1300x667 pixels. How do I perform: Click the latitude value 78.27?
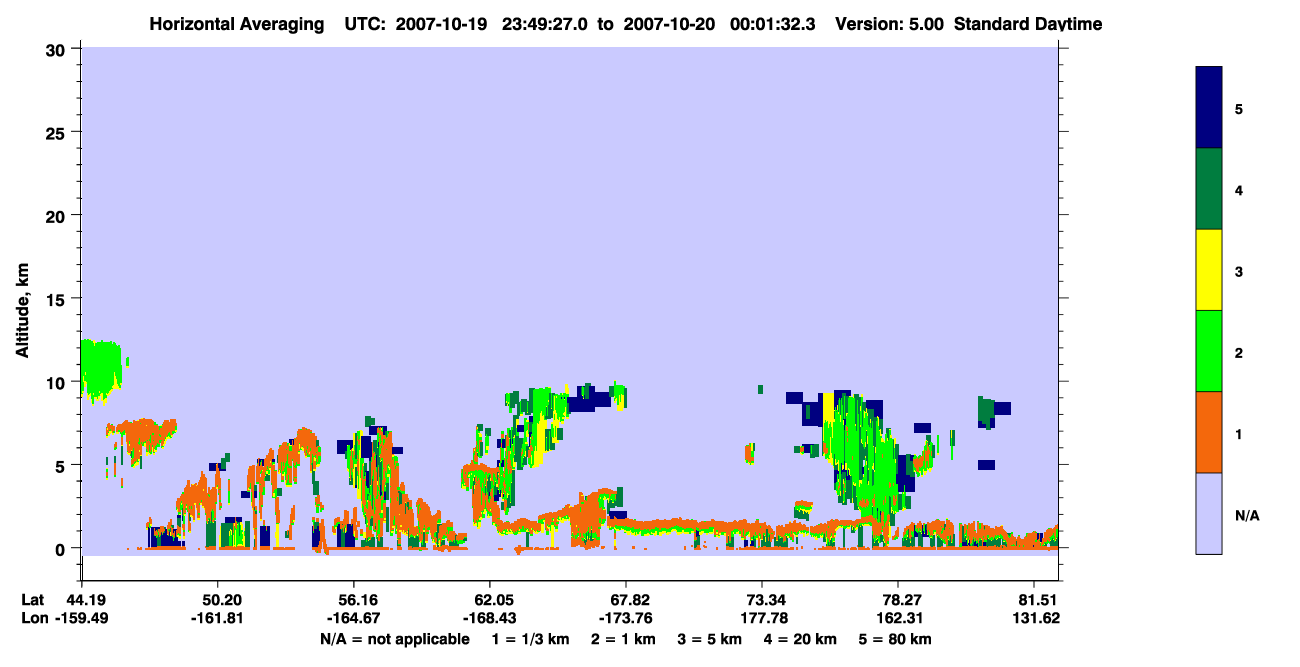898,600
